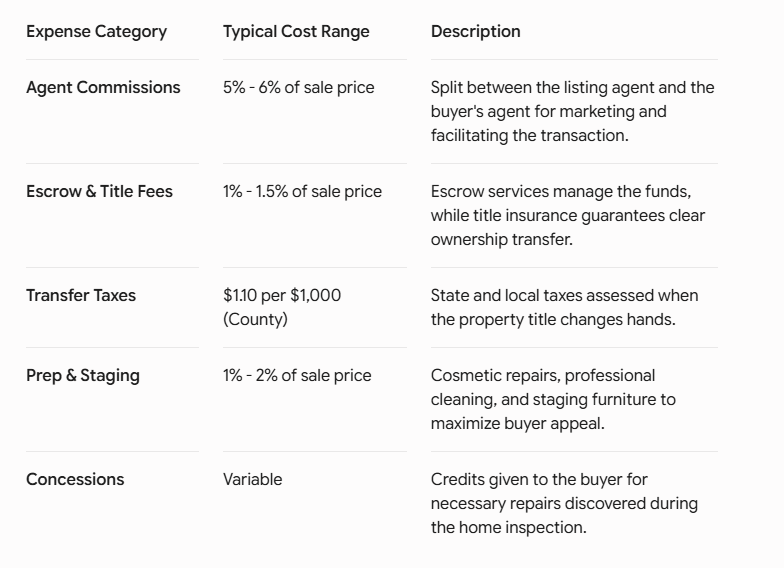784x568 pixels.
Task: Click the Expense Category column header
Action: (96, 32)
